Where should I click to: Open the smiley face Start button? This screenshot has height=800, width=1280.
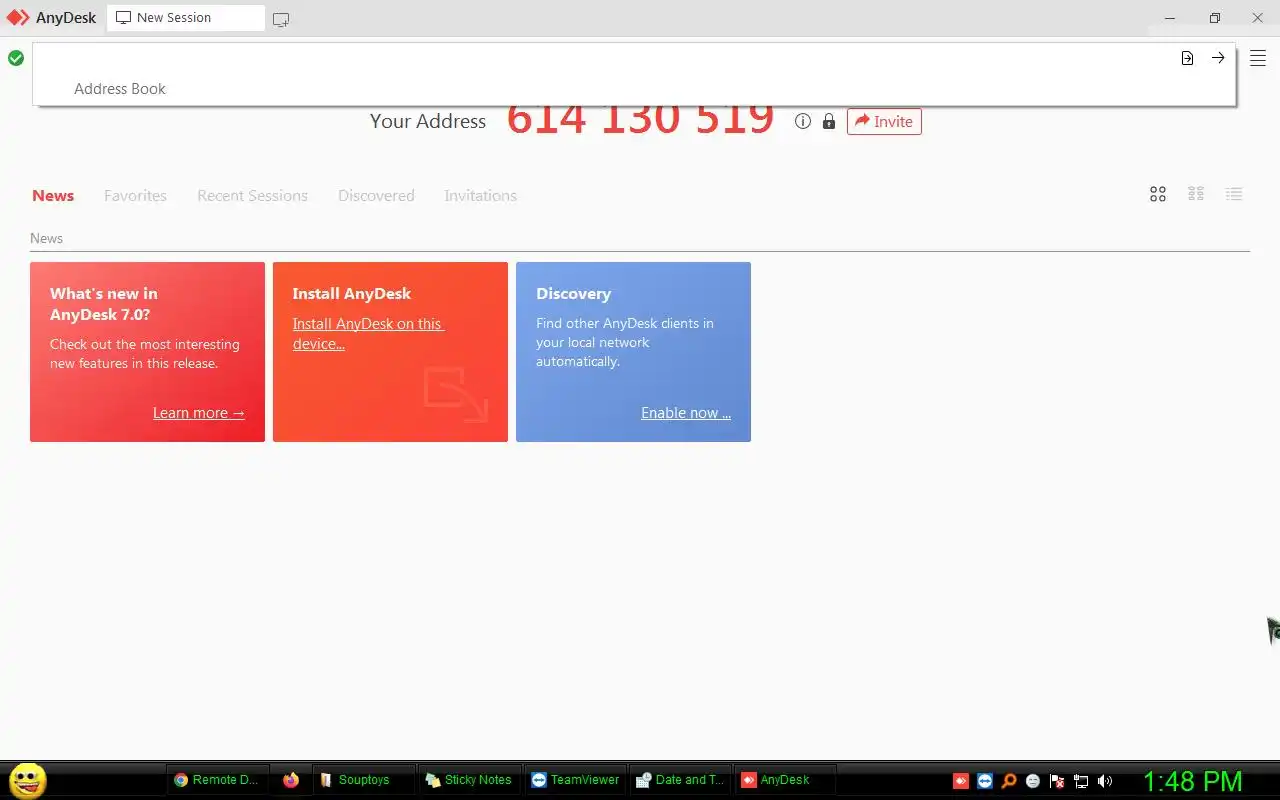(27, 780)
